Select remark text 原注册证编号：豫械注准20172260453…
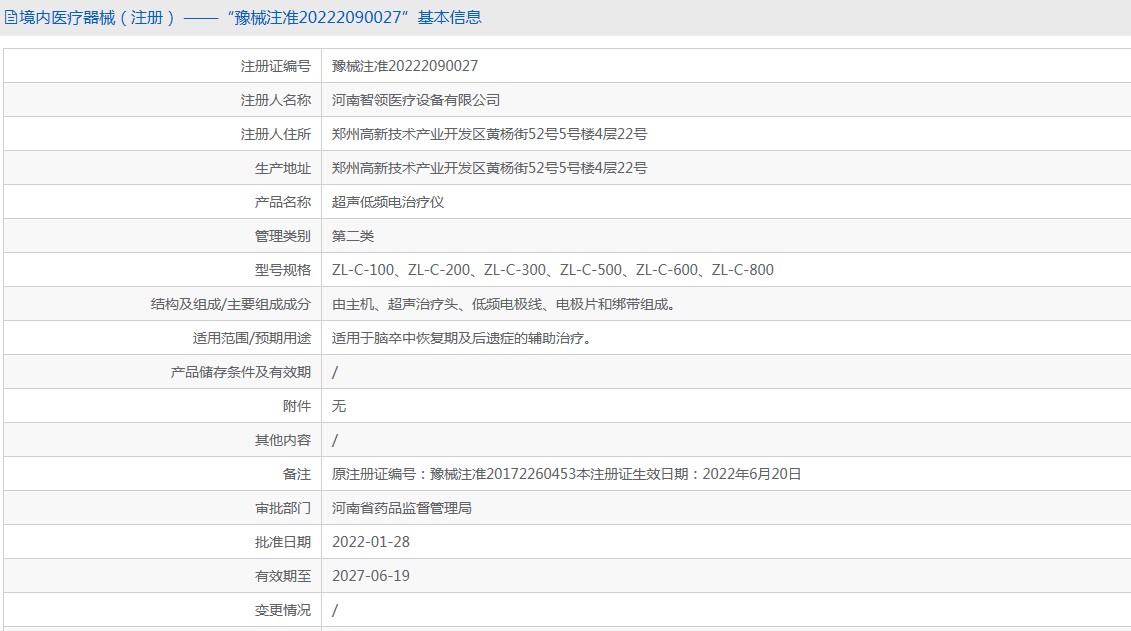This screenshot has width=1131, height=631. pyautogui.click(x=566, y=474)
